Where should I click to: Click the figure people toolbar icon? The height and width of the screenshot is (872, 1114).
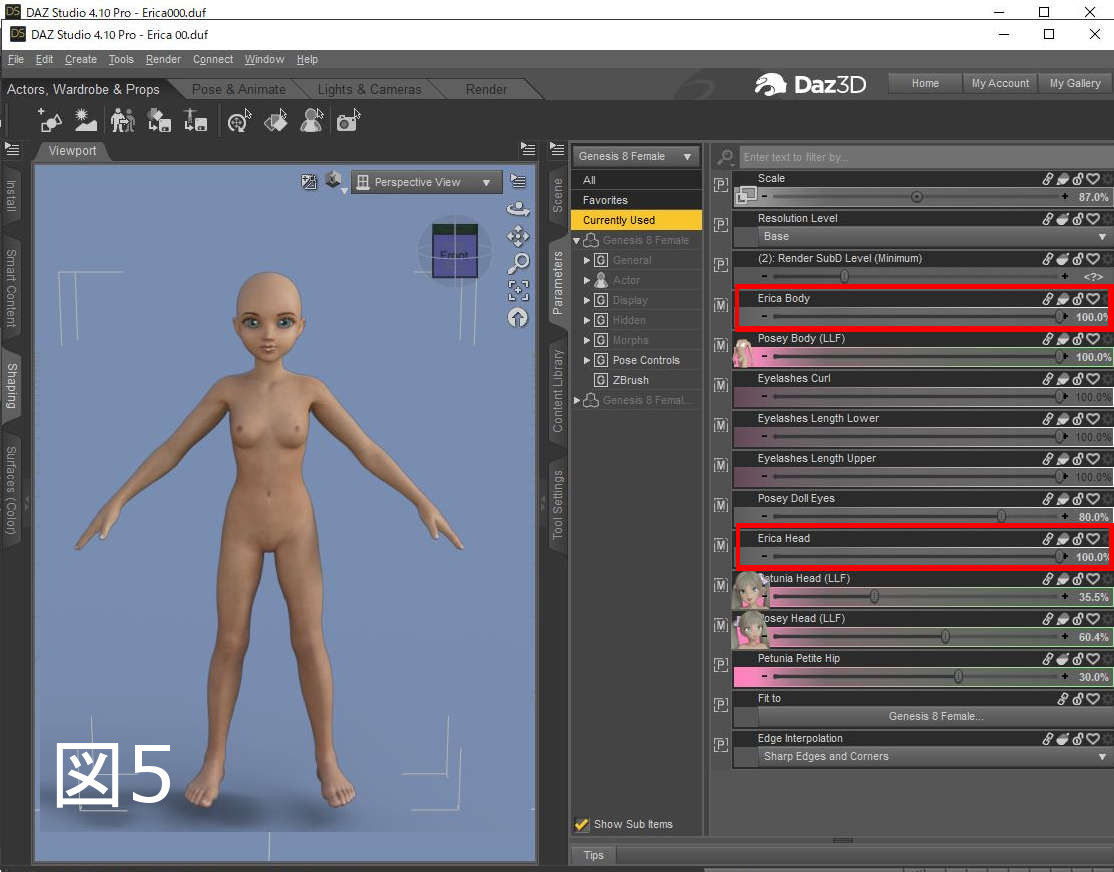click(123, 121)
